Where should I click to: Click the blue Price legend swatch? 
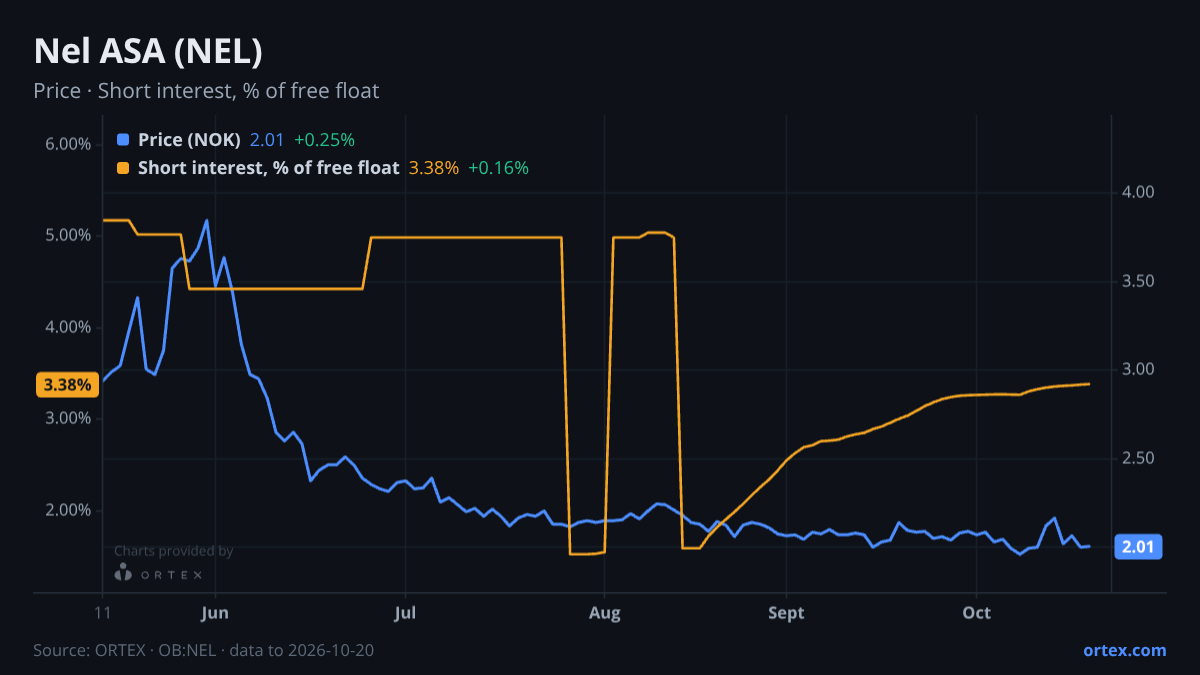click(123, 140)
